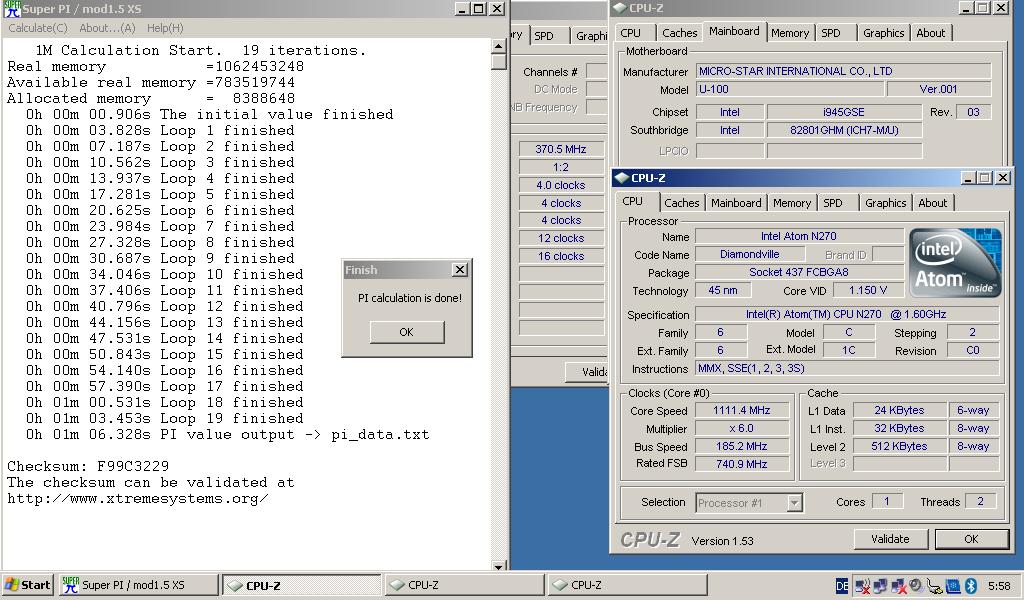1024x600 pixels.
Task: Select About tab in Mainboard CPU-Z window
Action: tap(931, 33)
